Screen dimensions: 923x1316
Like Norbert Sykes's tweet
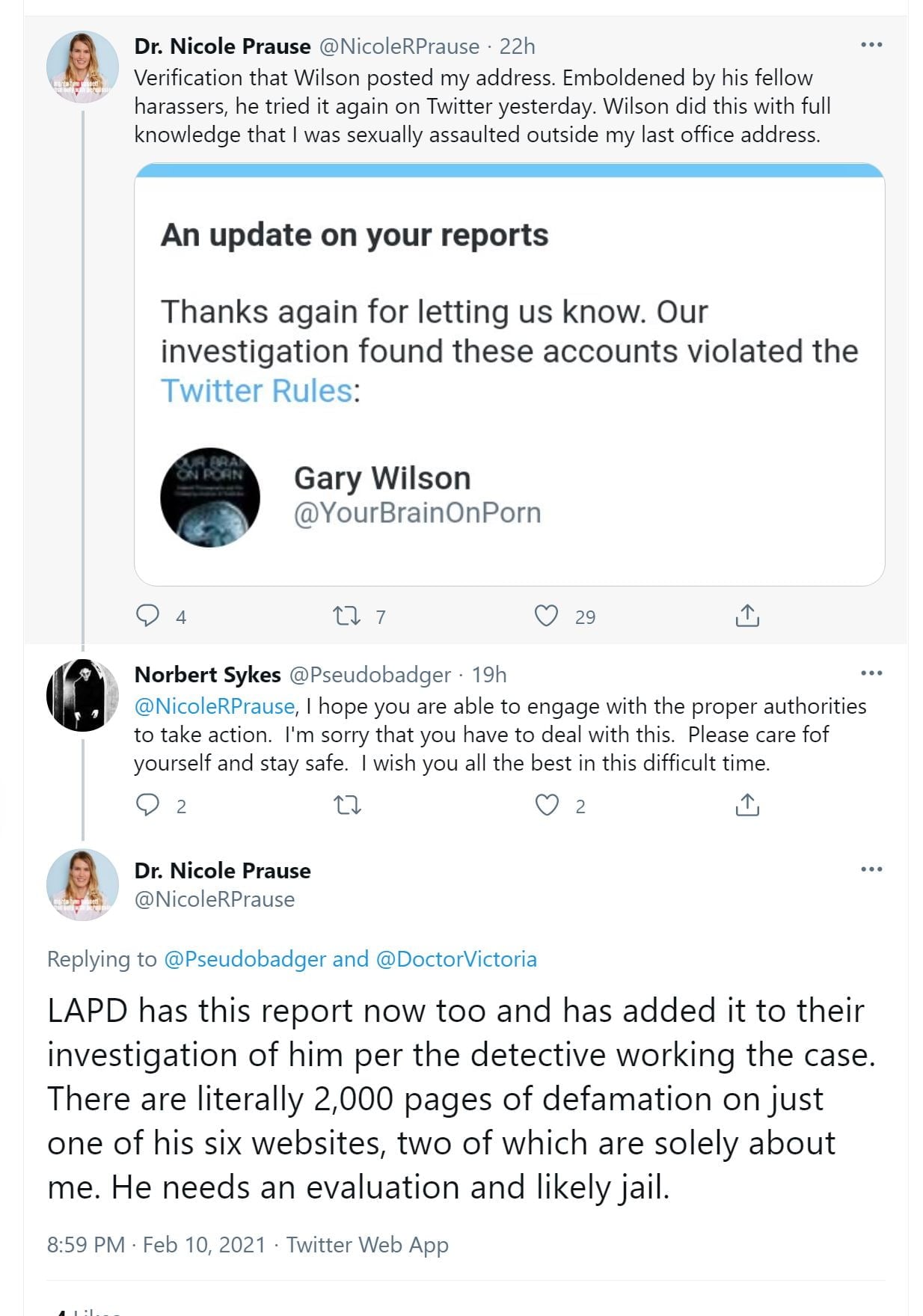coord(547,805)
